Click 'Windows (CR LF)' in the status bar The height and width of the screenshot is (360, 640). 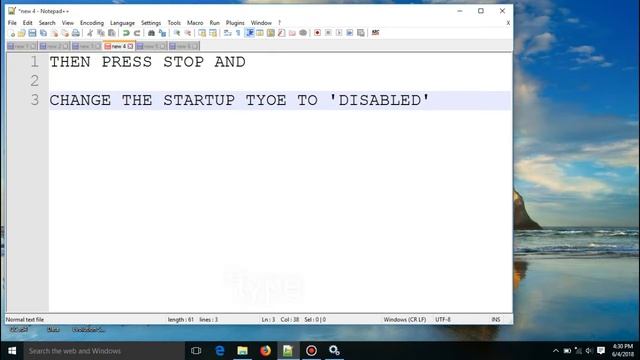404,320
